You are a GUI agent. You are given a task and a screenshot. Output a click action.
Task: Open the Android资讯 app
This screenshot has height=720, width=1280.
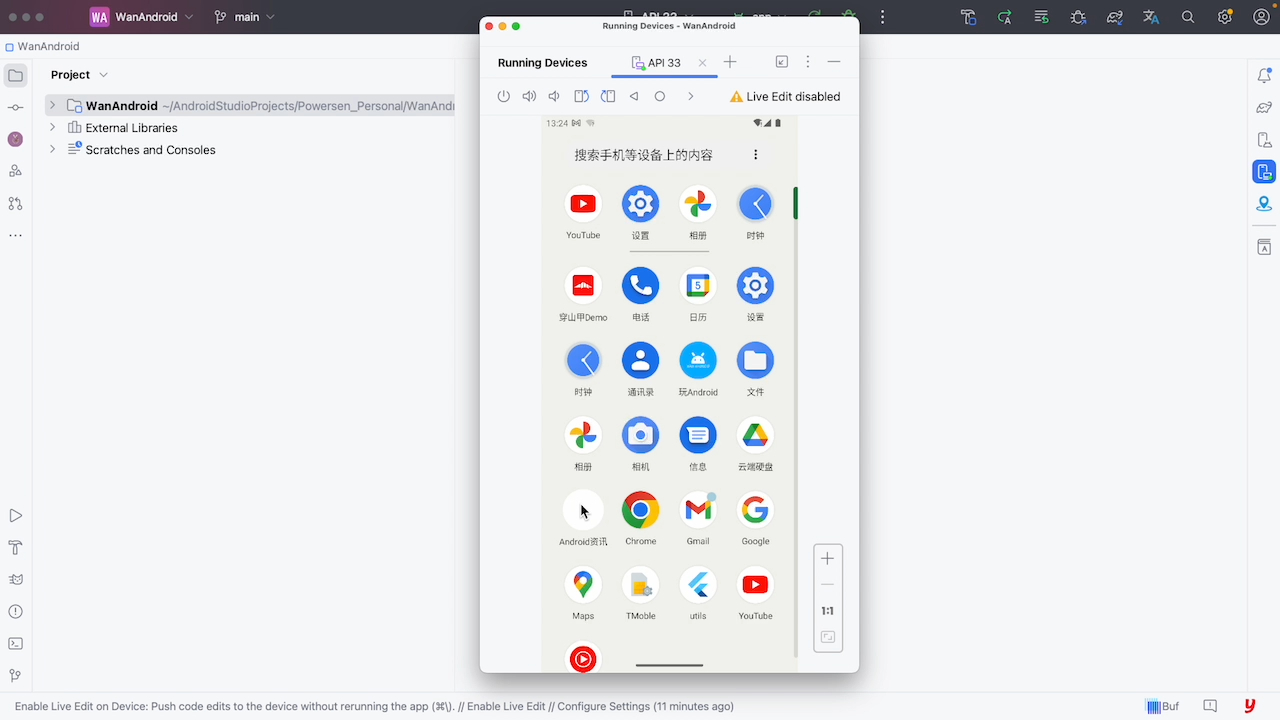(x=583, y=518)
